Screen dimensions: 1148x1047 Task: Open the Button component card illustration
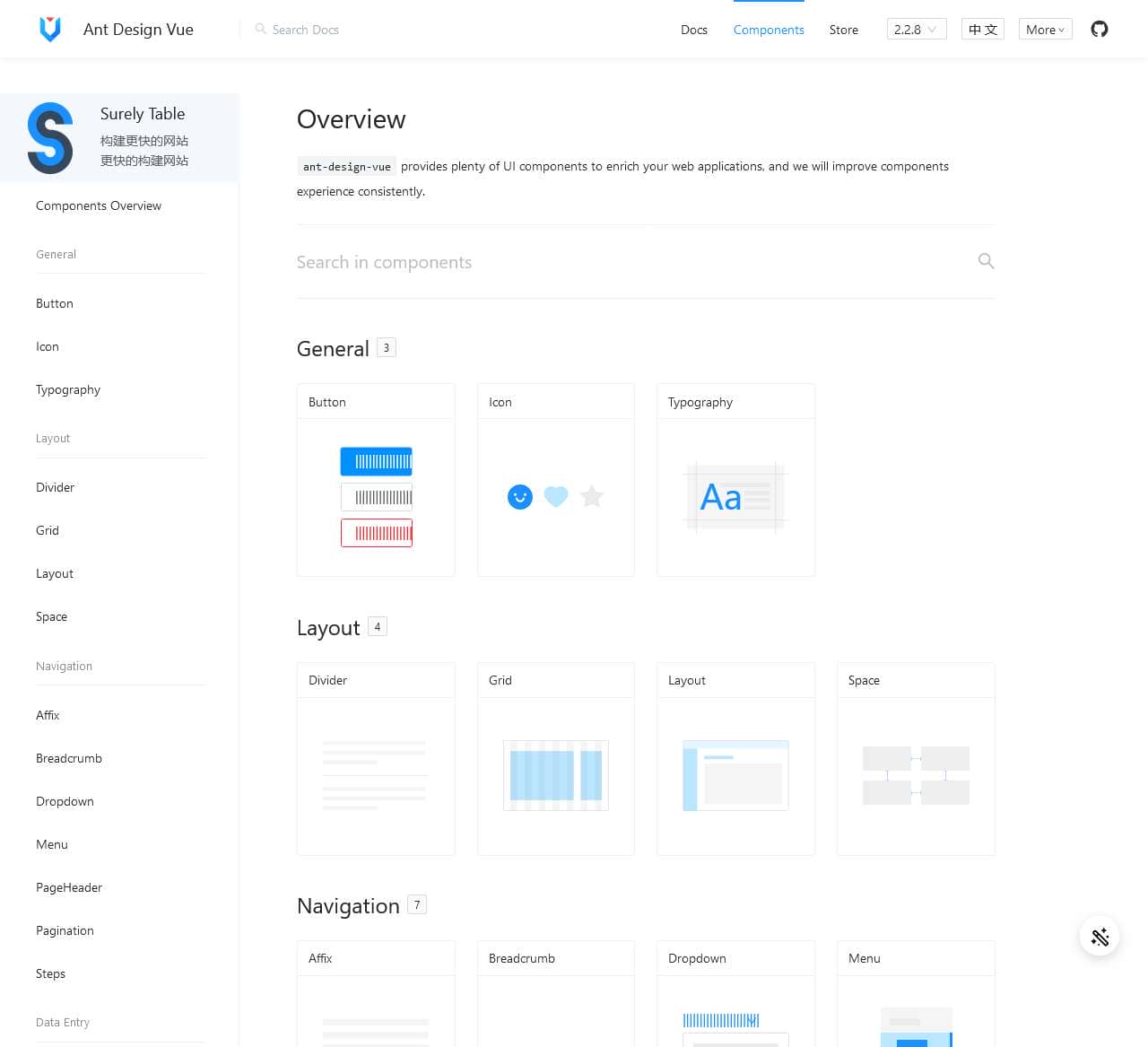pyautogui.click(x=376, y=497)
